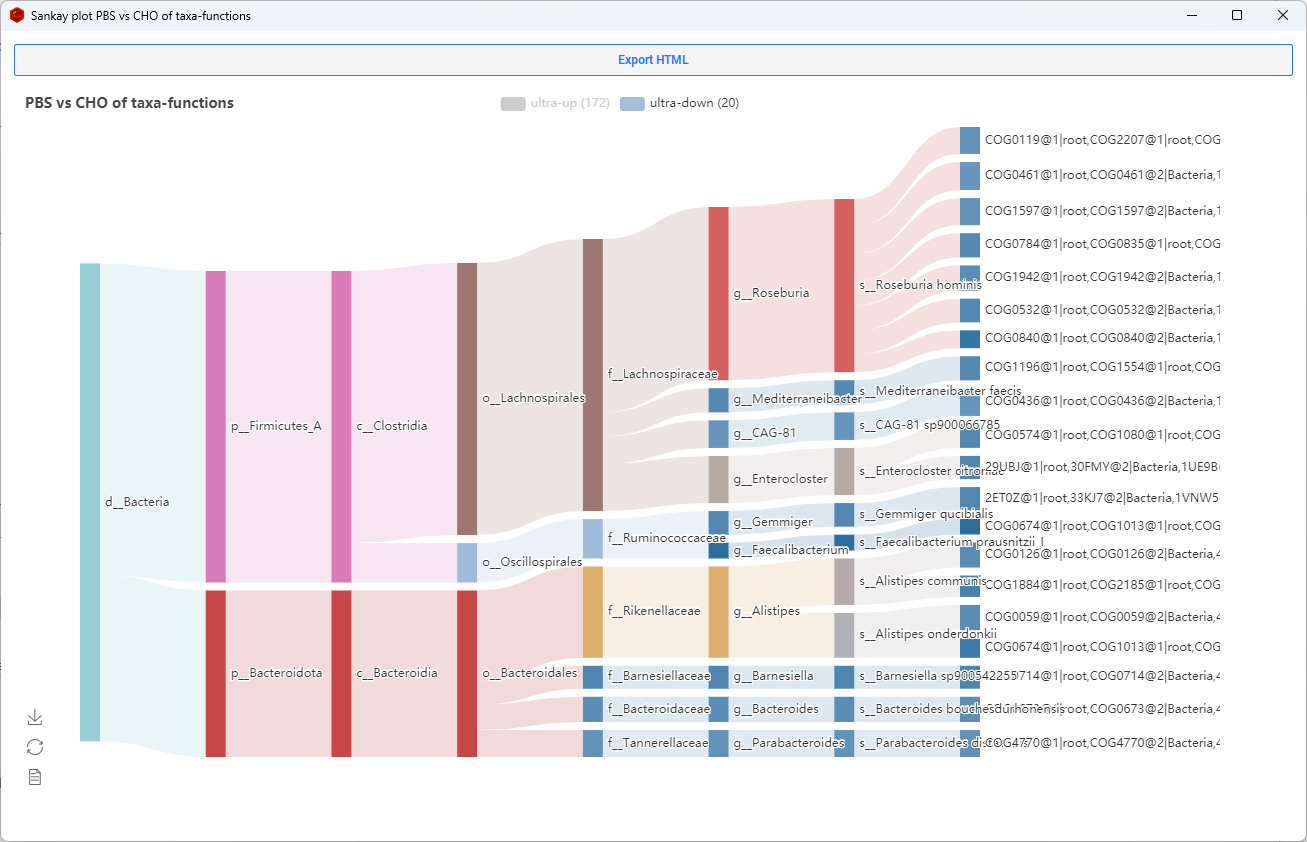Click the o__Lachnospirales node

[x=467, y=398]
